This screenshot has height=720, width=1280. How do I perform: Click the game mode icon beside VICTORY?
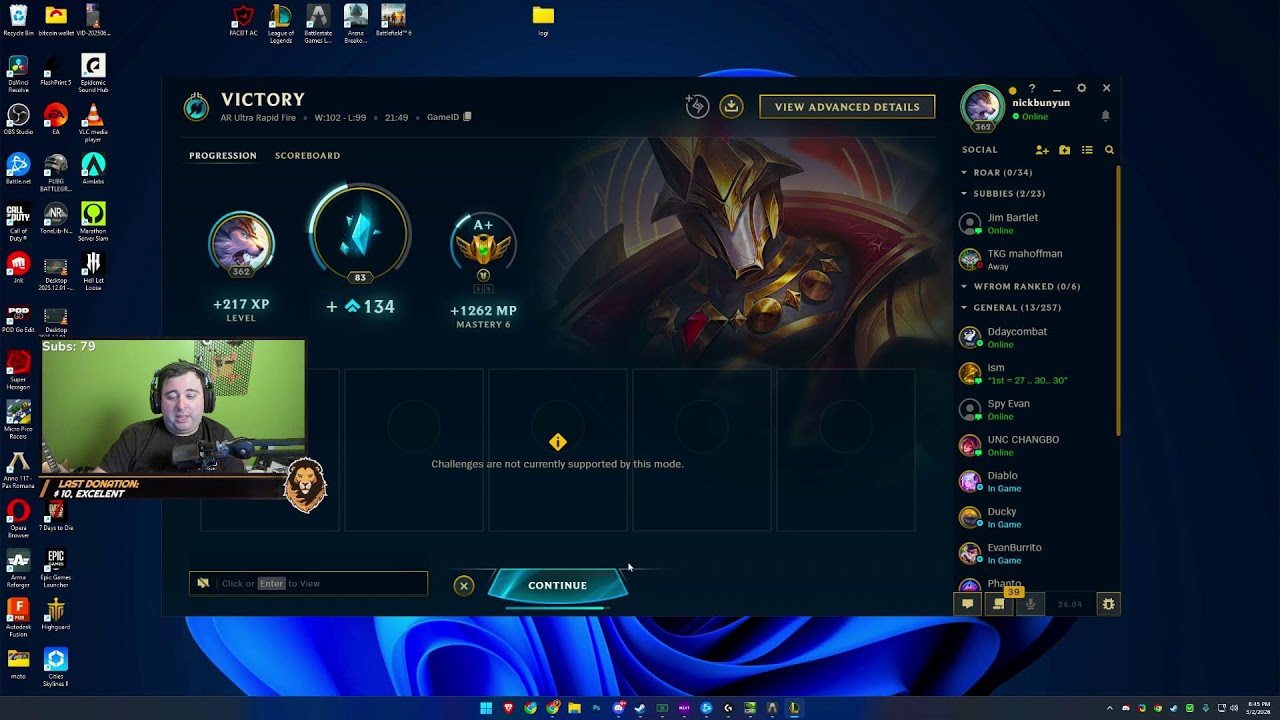pos(196,106)
